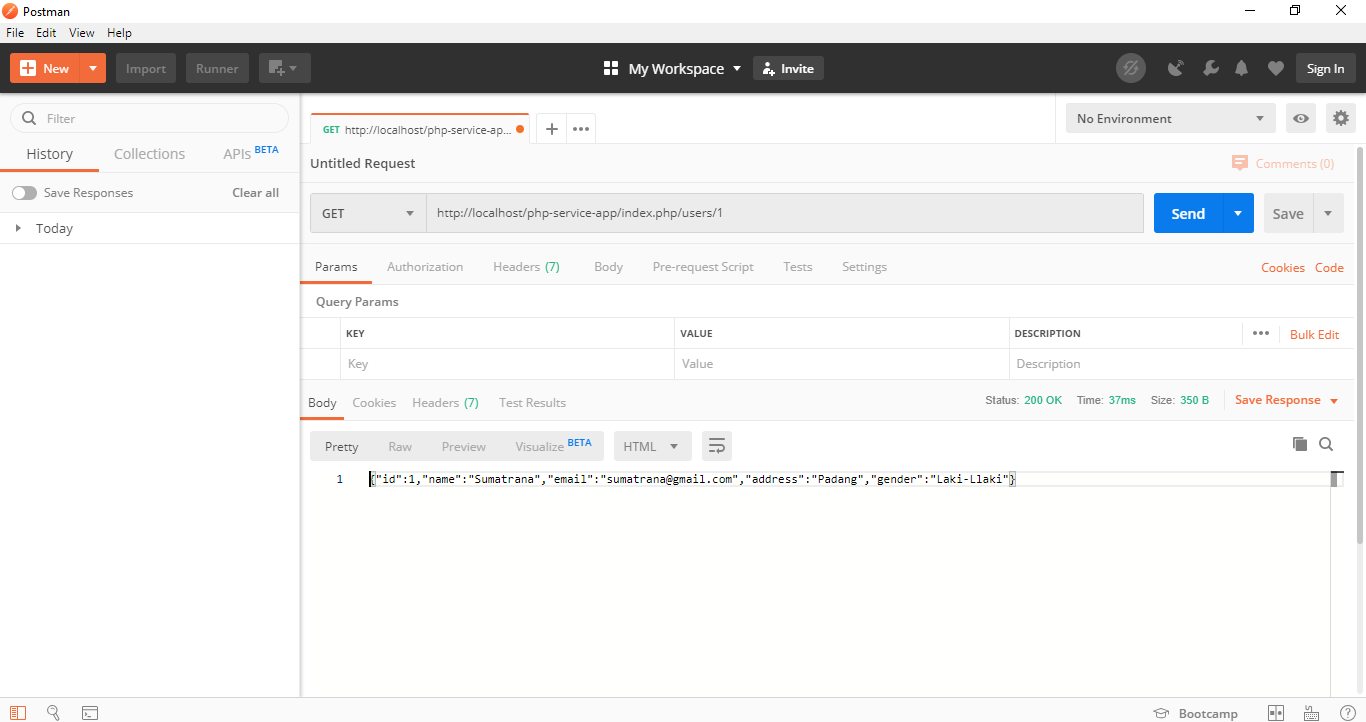1366x722 pixels.
Task: Open the console icon in the status bar
Action: coord(90,712)
